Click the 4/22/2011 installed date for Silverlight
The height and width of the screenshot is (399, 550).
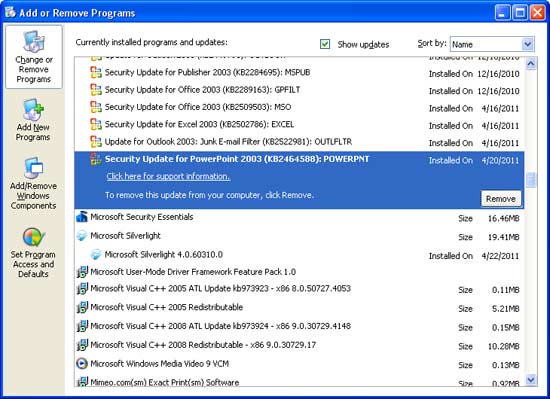[500, 256]
